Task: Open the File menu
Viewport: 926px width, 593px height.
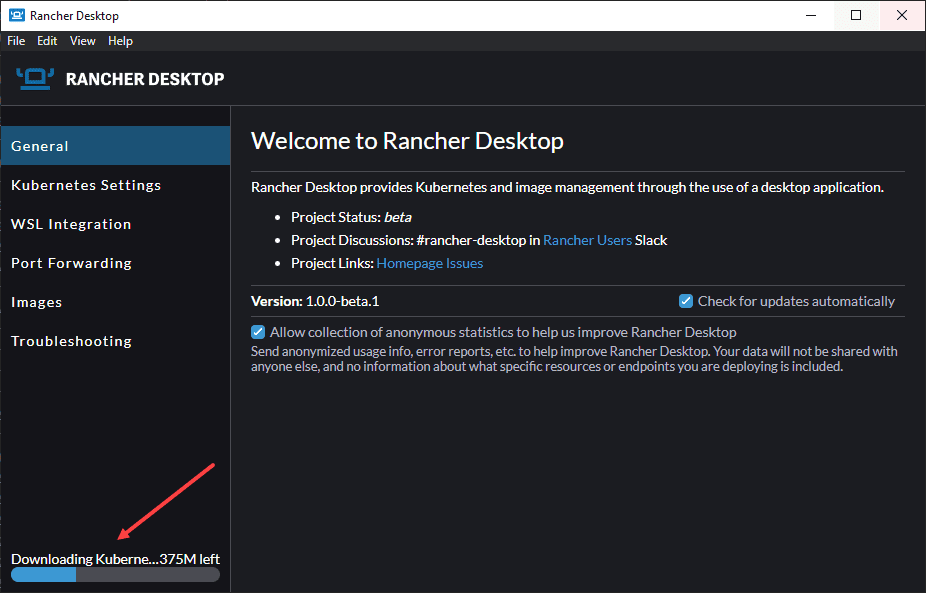Action: click(16, 41)
